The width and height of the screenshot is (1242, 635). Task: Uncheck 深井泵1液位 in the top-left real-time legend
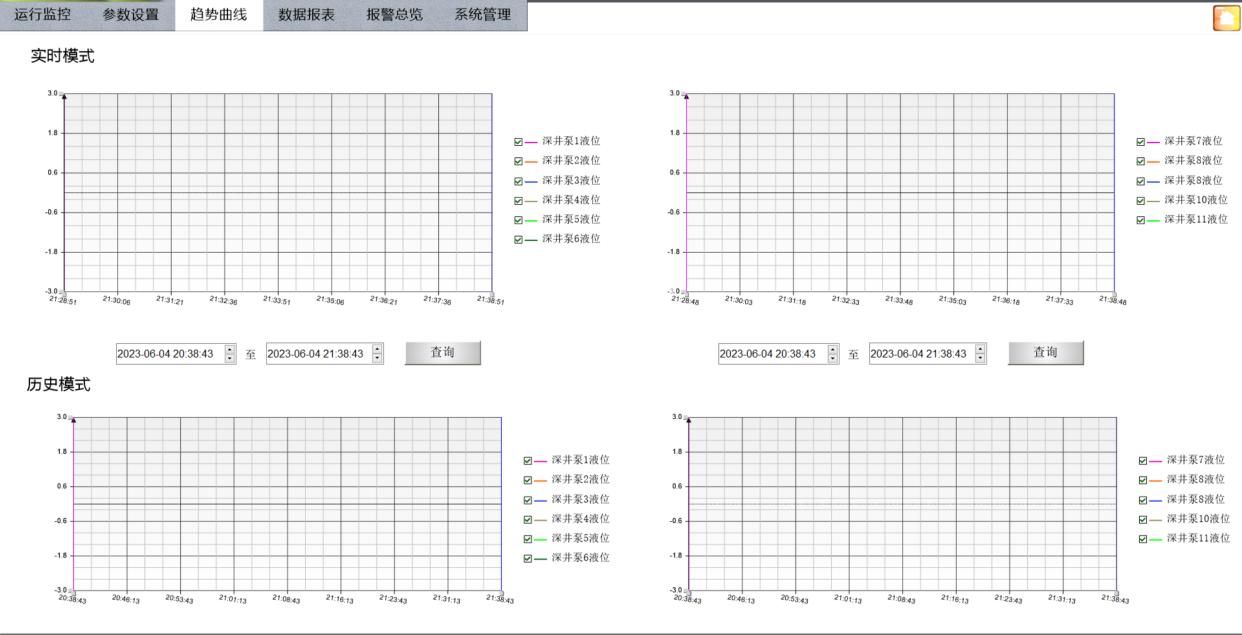coord(518,142)
